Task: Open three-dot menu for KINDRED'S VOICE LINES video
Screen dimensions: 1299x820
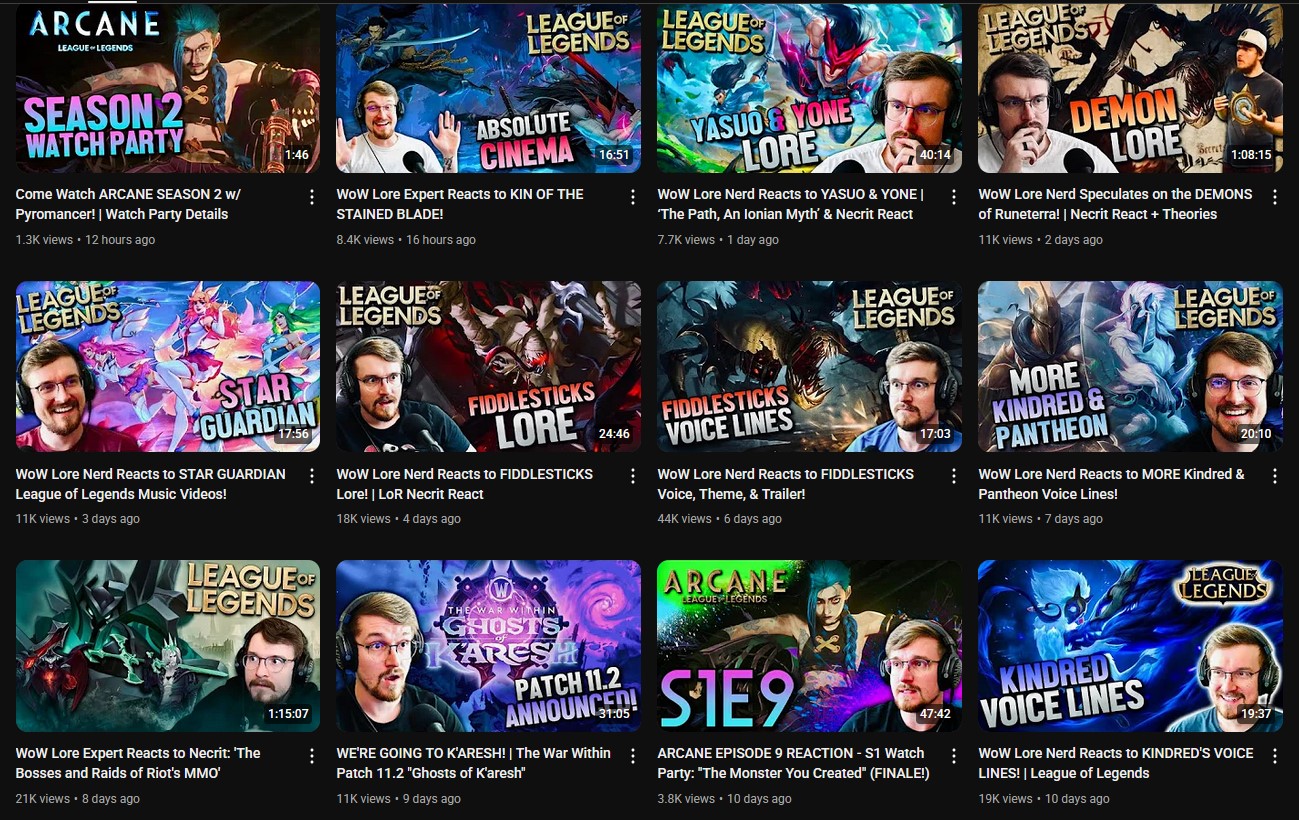Action: (1274, 756)
